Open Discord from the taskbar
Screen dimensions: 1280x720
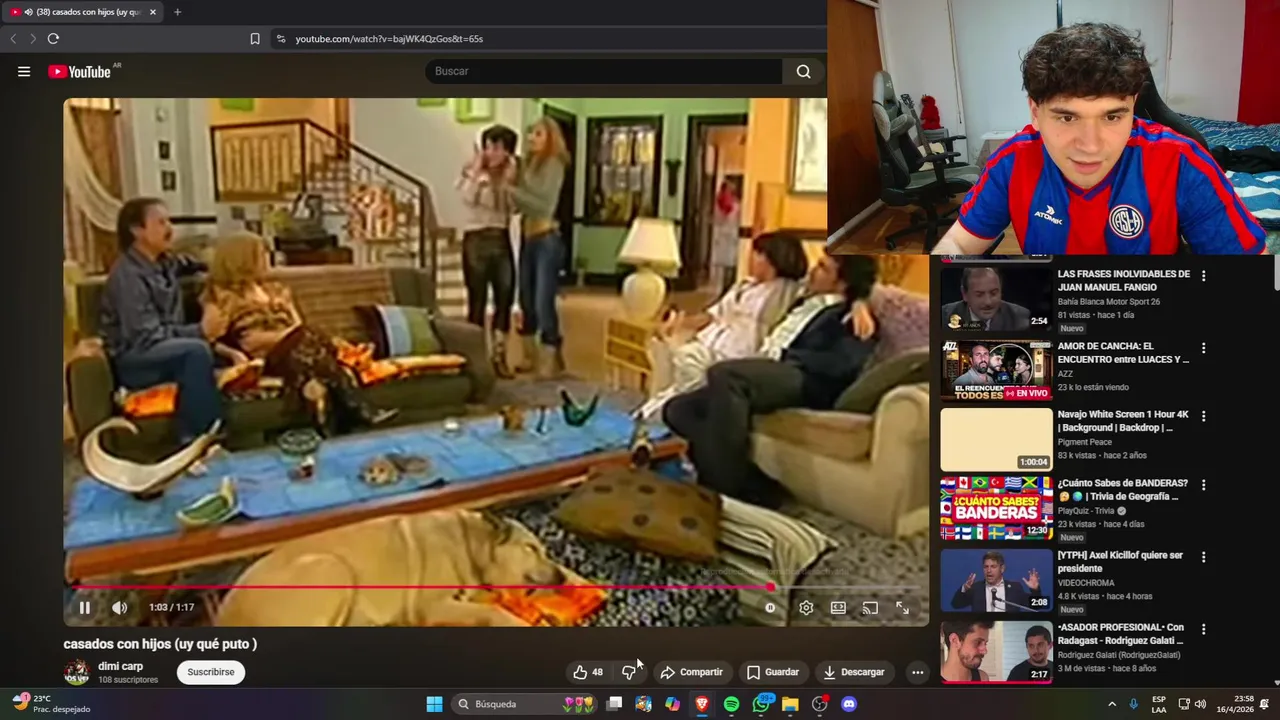[x=849, y=704]
